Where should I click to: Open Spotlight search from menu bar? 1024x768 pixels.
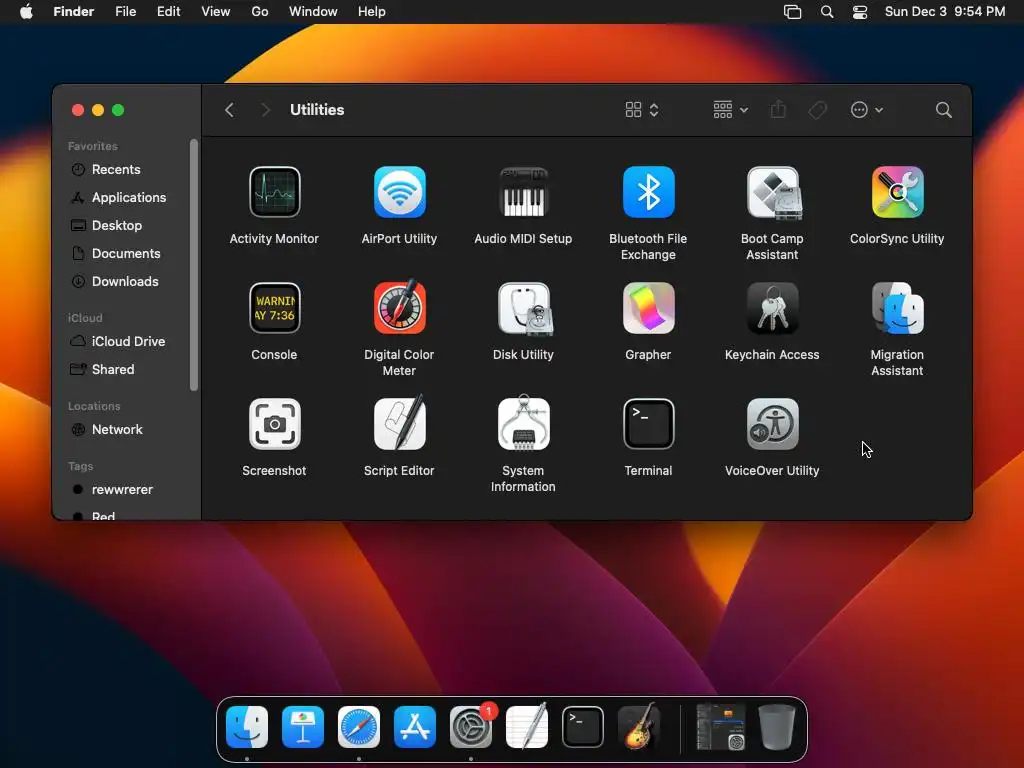[x=827, y=12]
